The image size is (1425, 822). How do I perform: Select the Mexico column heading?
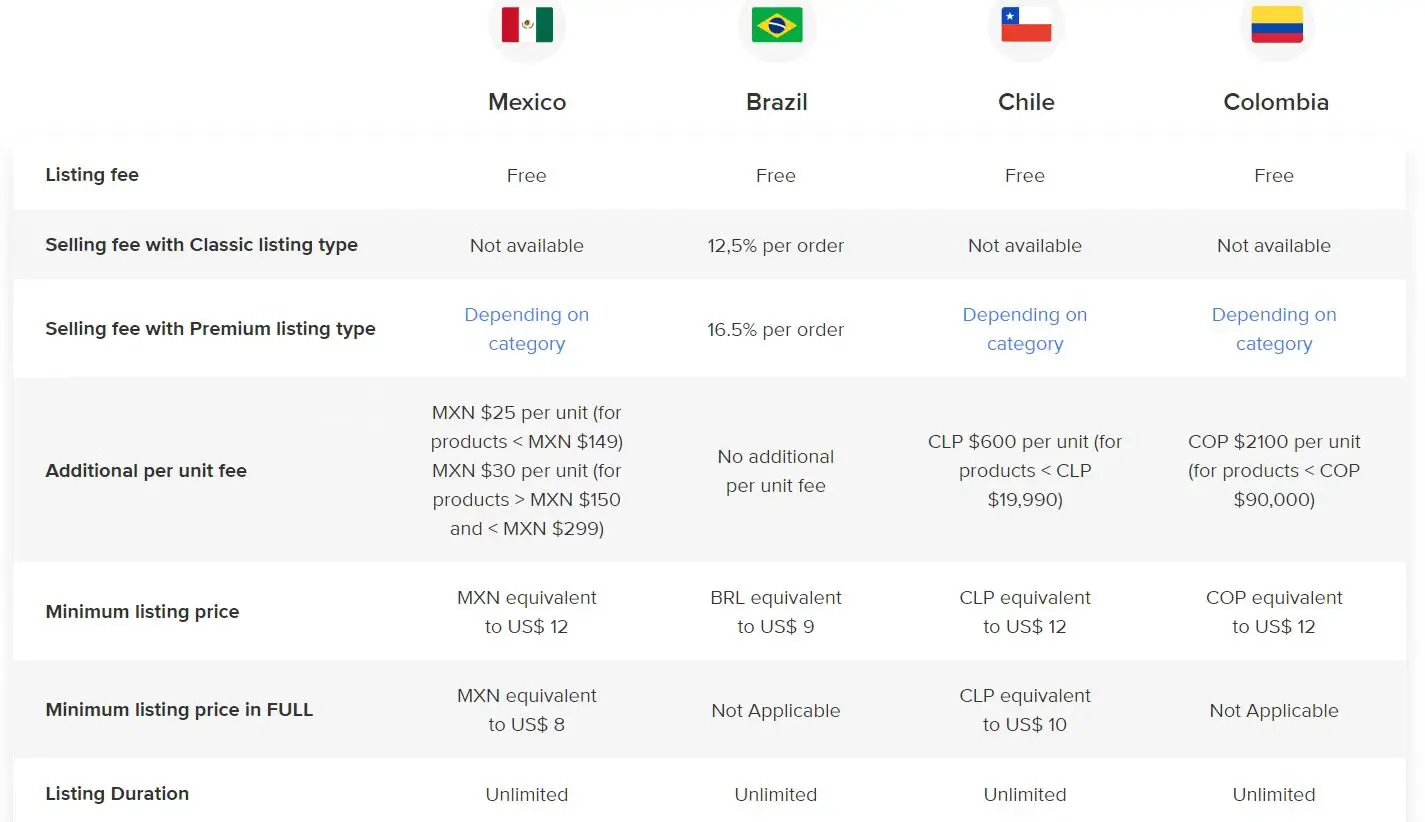click(527, 102)
